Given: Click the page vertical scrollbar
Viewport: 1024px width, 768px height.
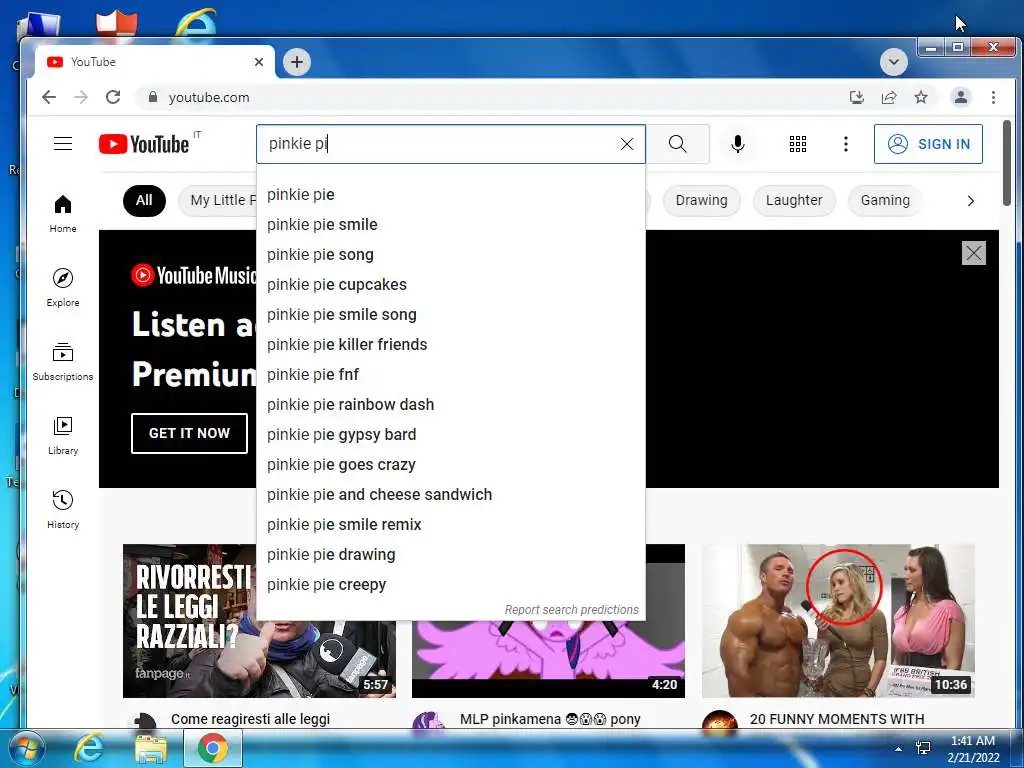Looking at the screenshot, I should [1006, 163].
